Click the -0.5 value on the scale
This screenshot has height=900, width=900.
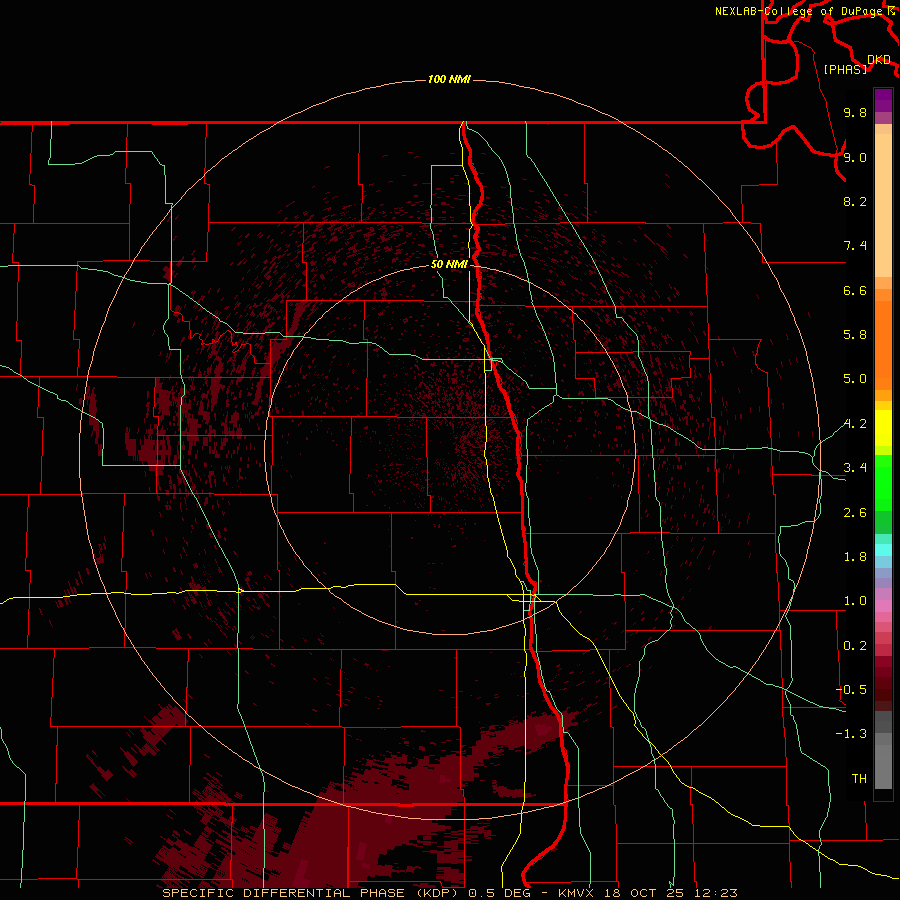(x=851, y=690)
